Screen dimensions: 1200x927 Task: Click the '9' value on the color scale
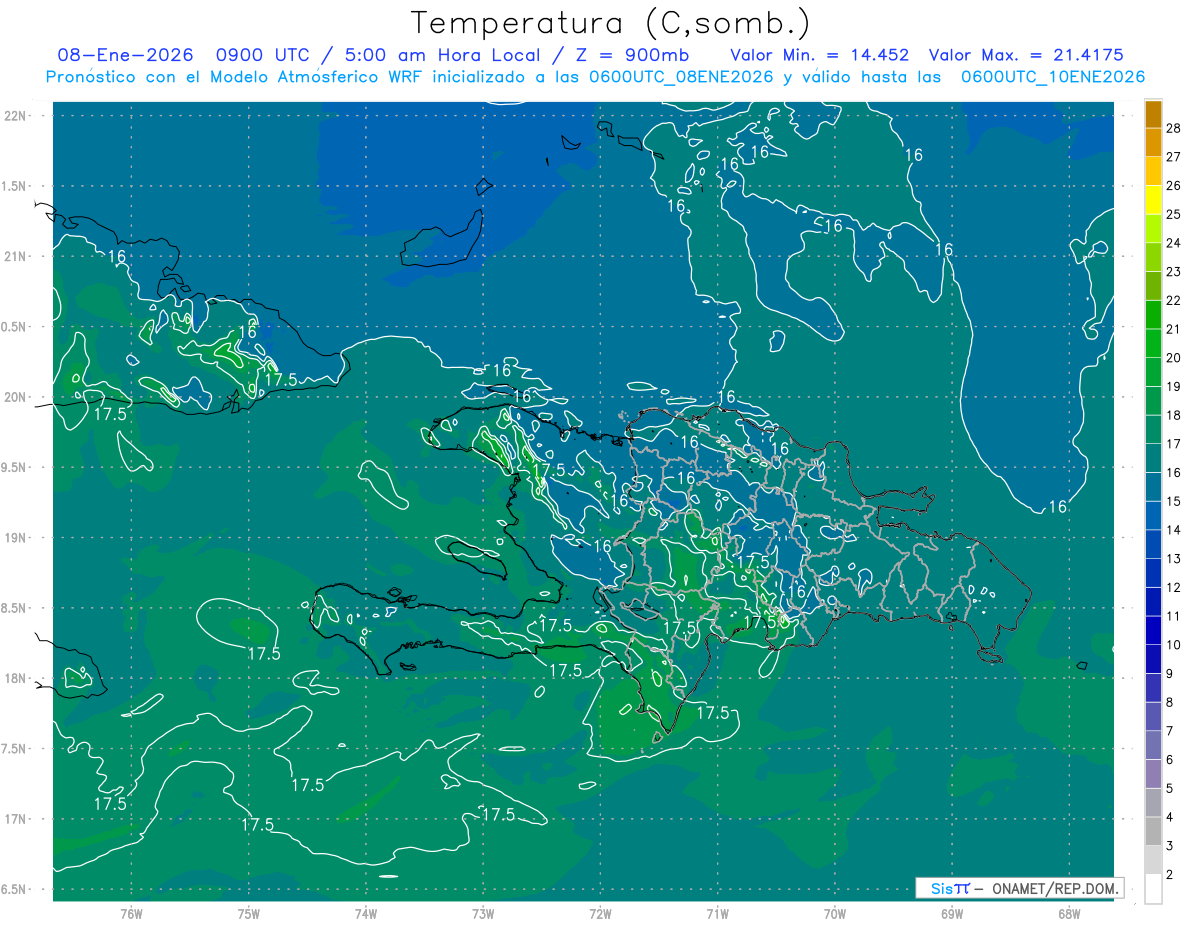coord(1171,673)
